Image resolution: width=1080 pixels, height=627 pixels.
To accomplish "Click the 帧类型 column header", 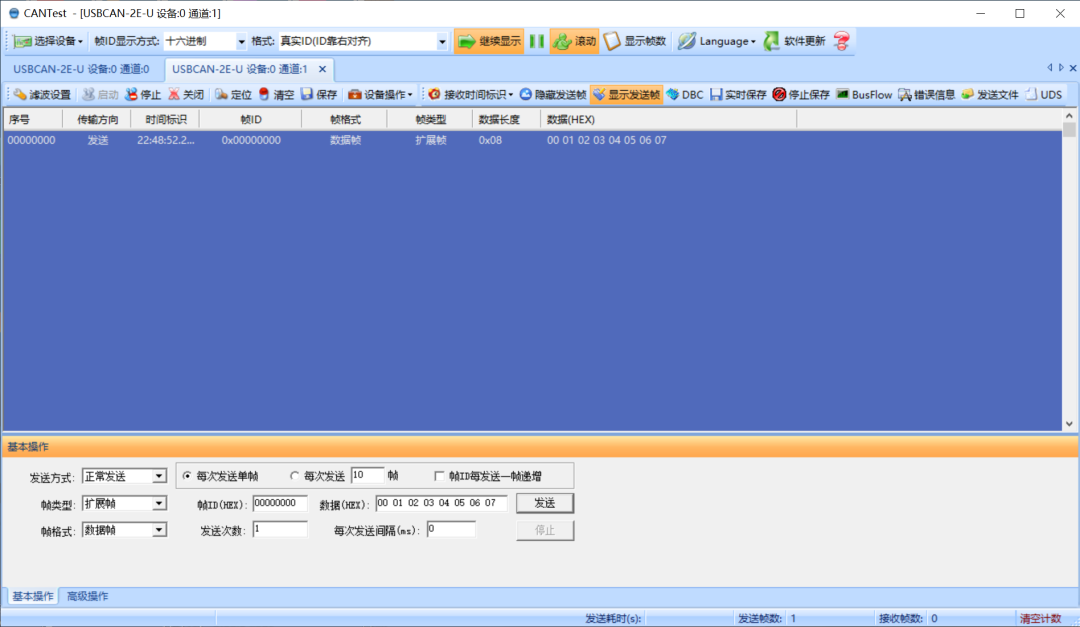I will [430, 119].
